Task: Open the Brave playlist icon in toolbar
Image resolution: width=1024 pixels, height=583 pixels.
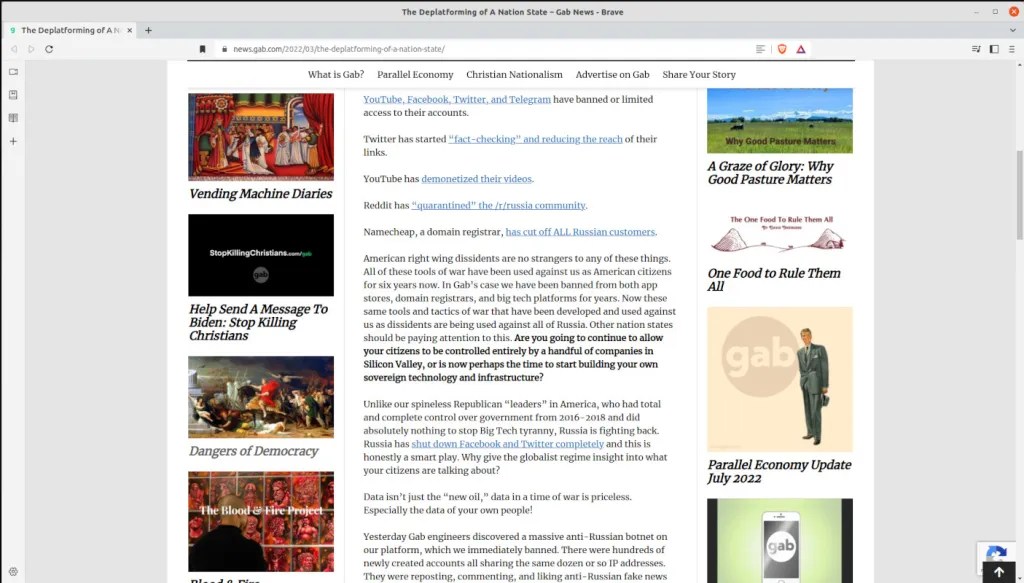Action: coord(976,49)
